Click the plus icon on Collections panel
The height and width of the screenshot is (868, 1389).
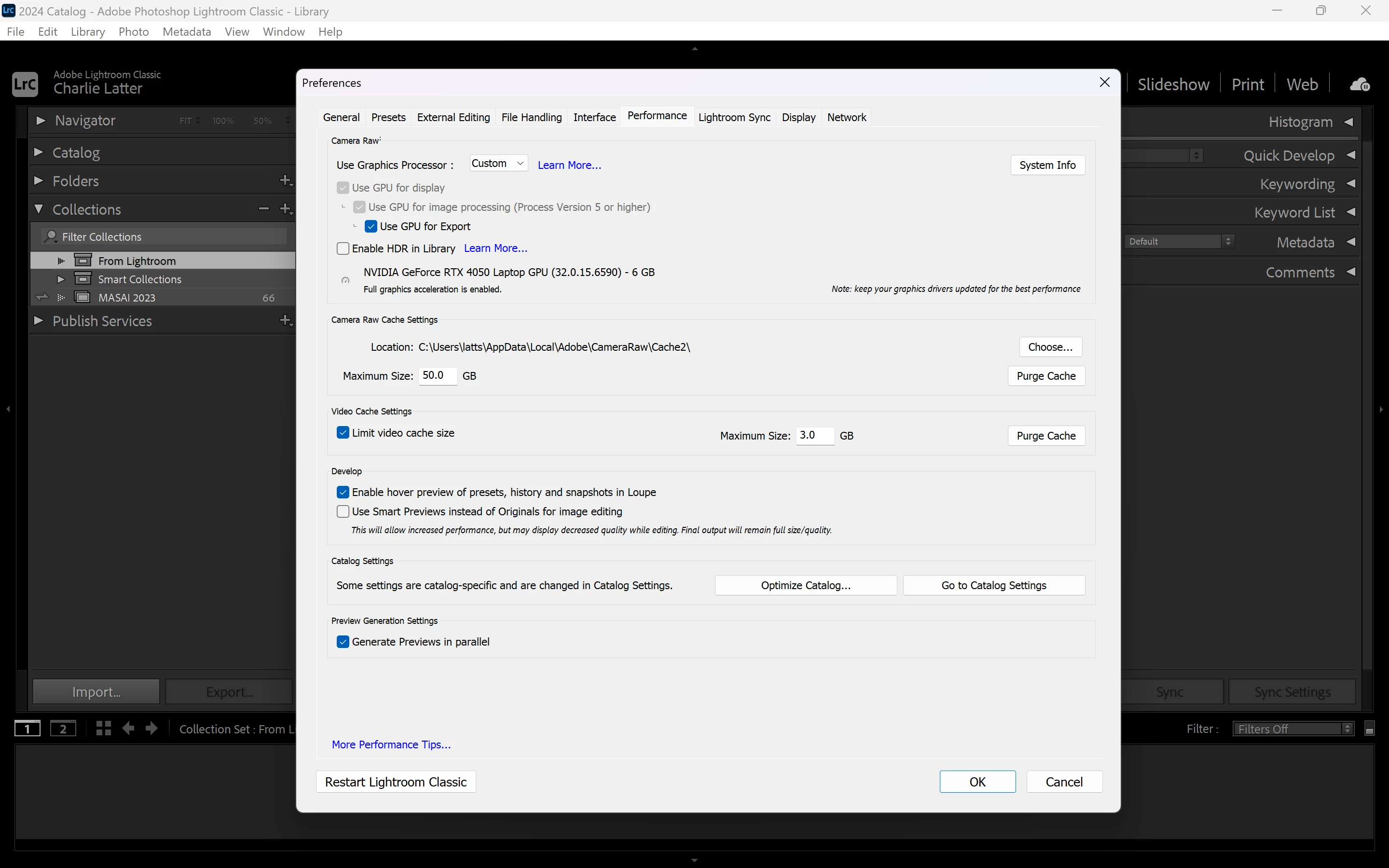tap(285, 209)
